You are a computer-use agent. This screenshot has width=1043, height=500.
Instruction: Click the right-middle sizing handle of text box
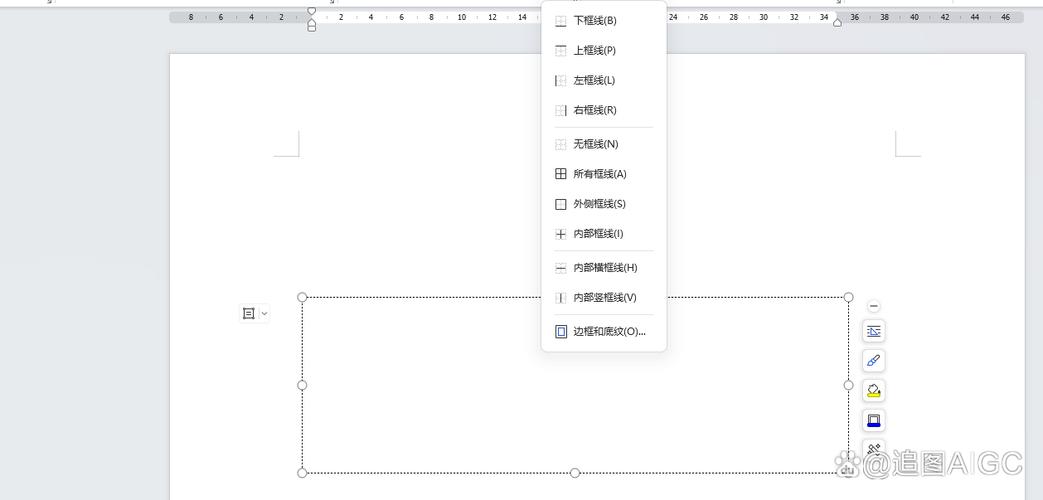pyautogui.click(x=849, y=385)
